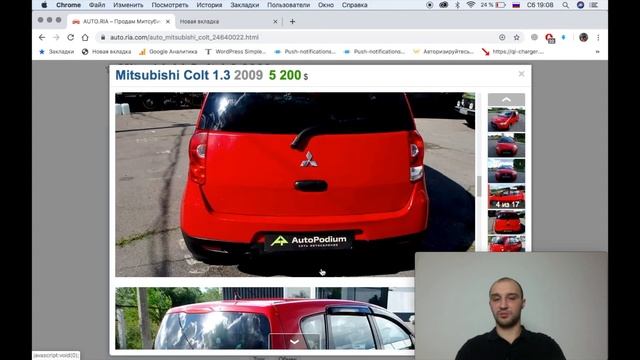The image size is (640, 360).
Task: Show more bookmarks chevron
Action: click(598, 52)
